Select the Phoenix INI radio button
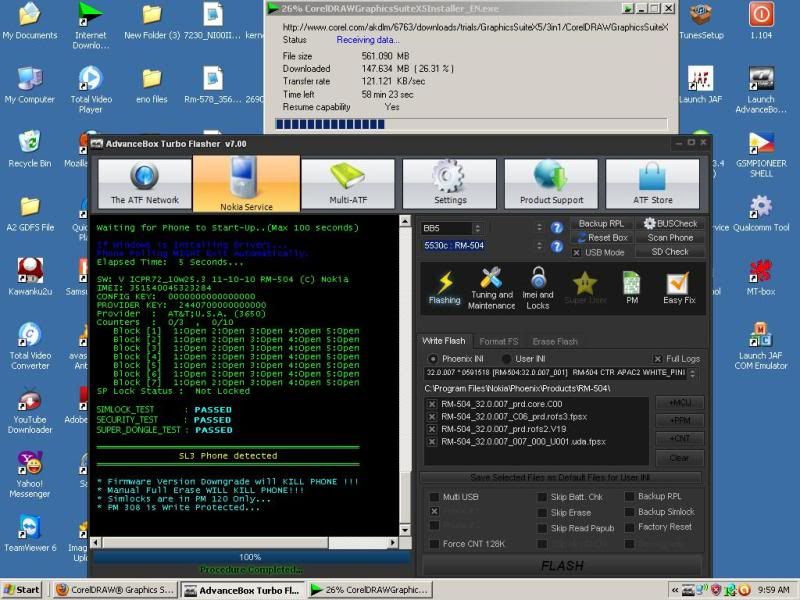800x600 pixels. pos(433,359)
